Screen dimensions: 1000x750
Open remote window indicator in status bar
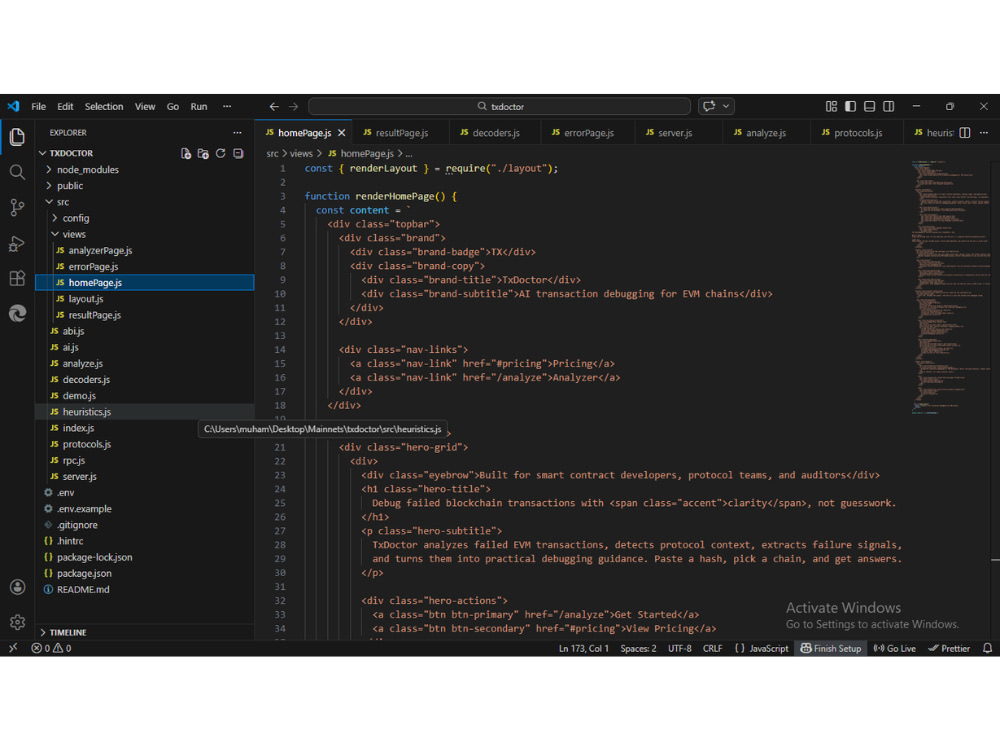pos(13,648)
